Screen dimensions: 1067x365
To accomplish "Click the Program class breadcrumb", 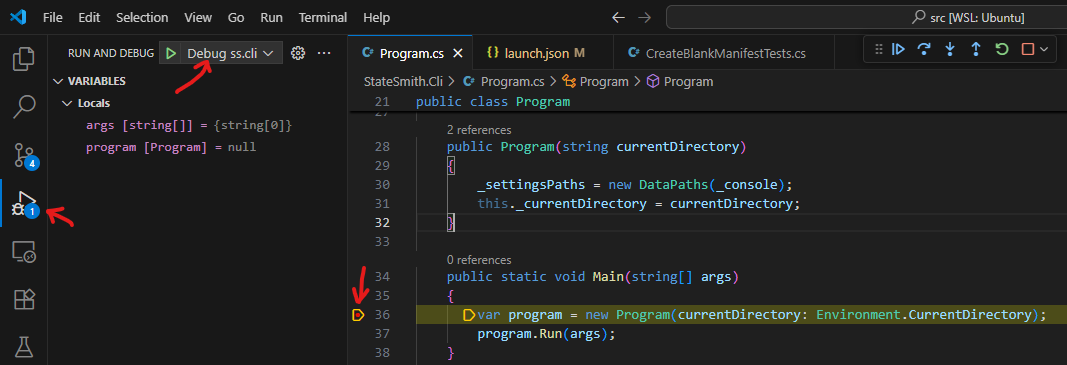I will [x=596, y=82].
